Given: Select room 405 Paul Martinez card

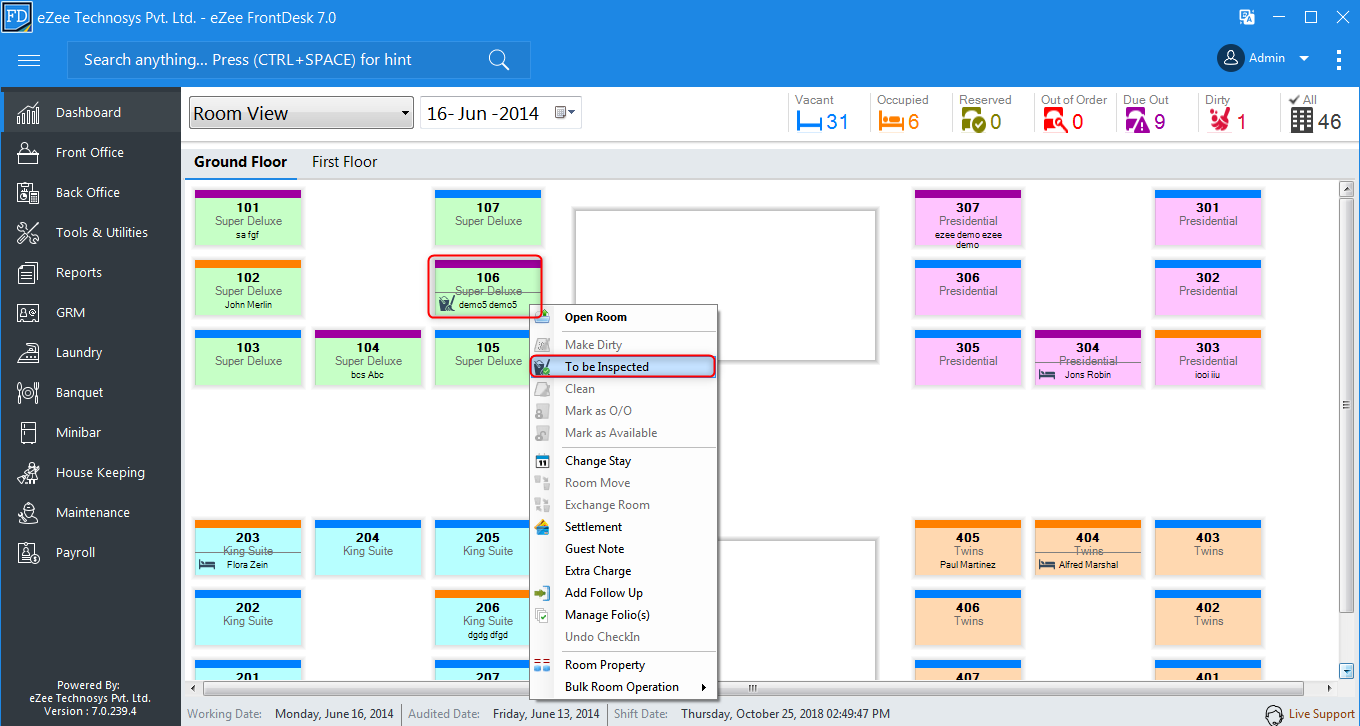Looking at the screenshot, I should 968,548.
